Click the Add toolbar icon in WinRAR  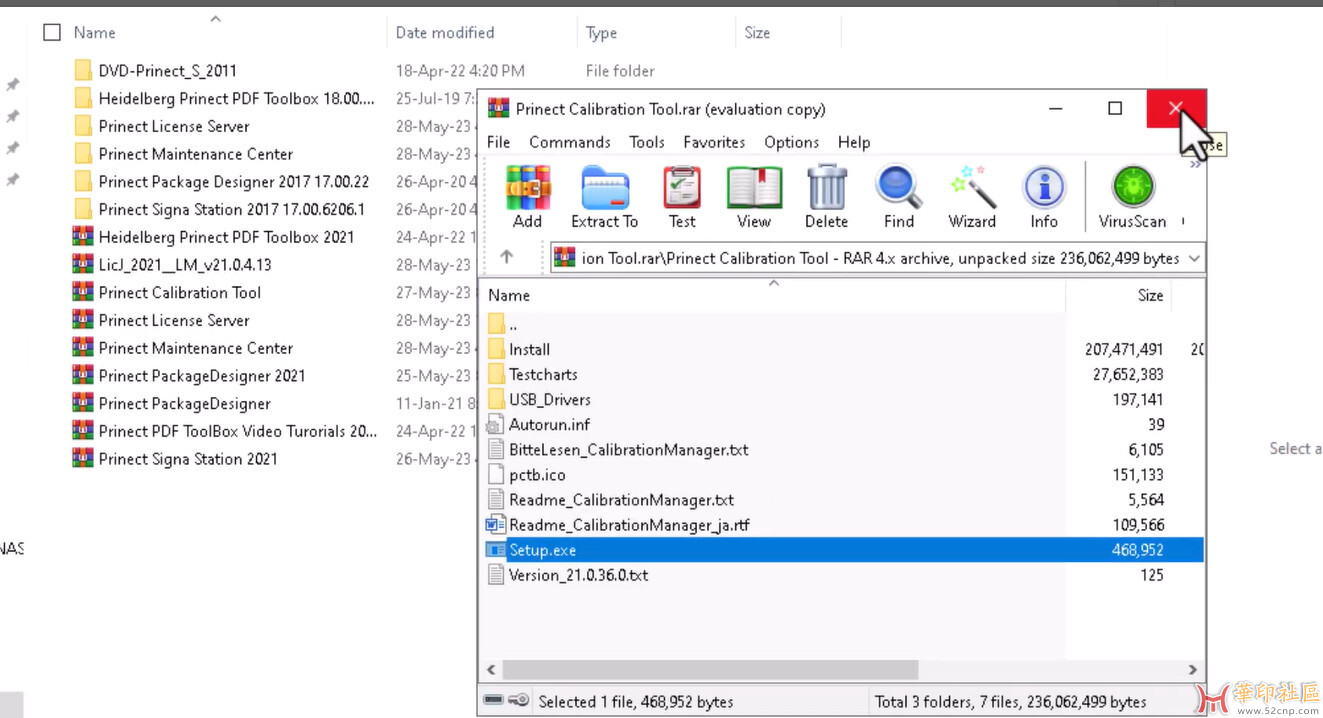(528, 197)
